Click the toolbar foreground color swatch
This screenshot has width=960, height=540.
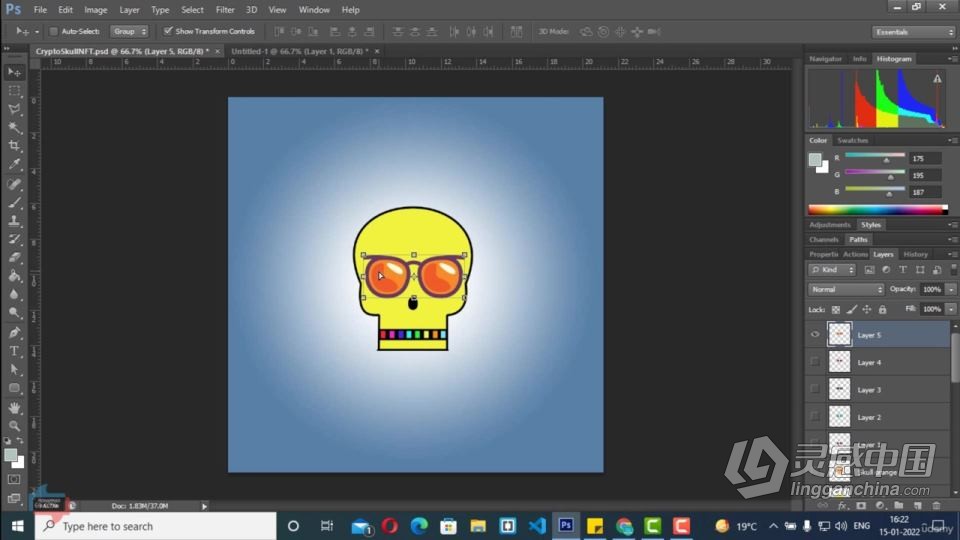pyautogui.click(x=10, y=455)
